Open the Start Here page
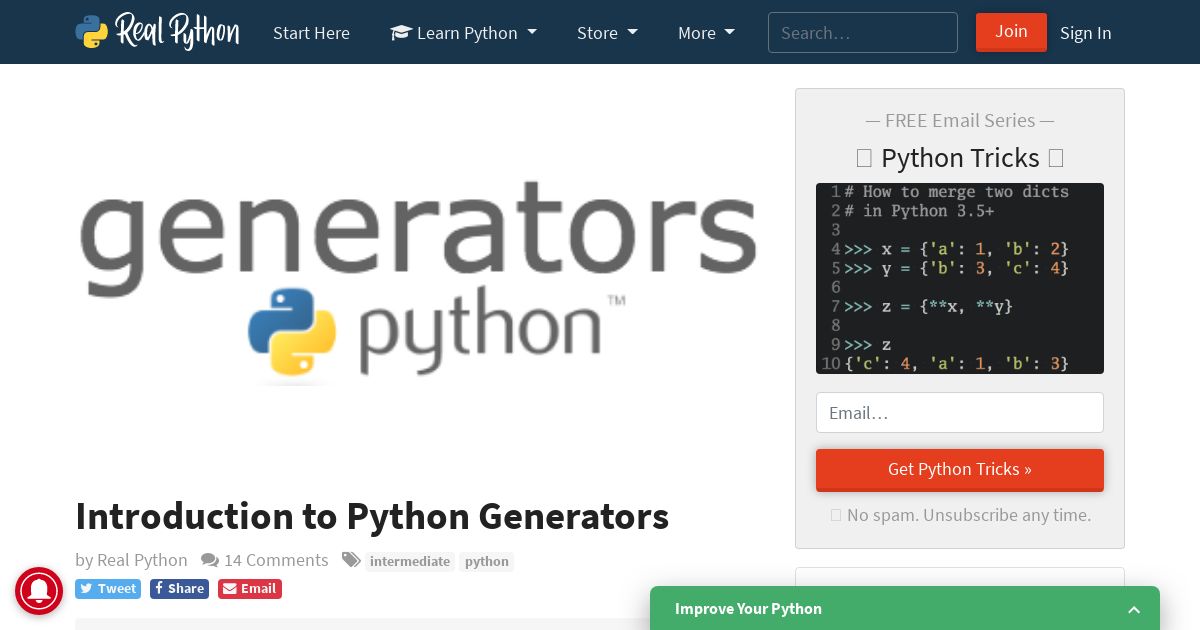This screenshot has width=1200, height=630. 311,33
